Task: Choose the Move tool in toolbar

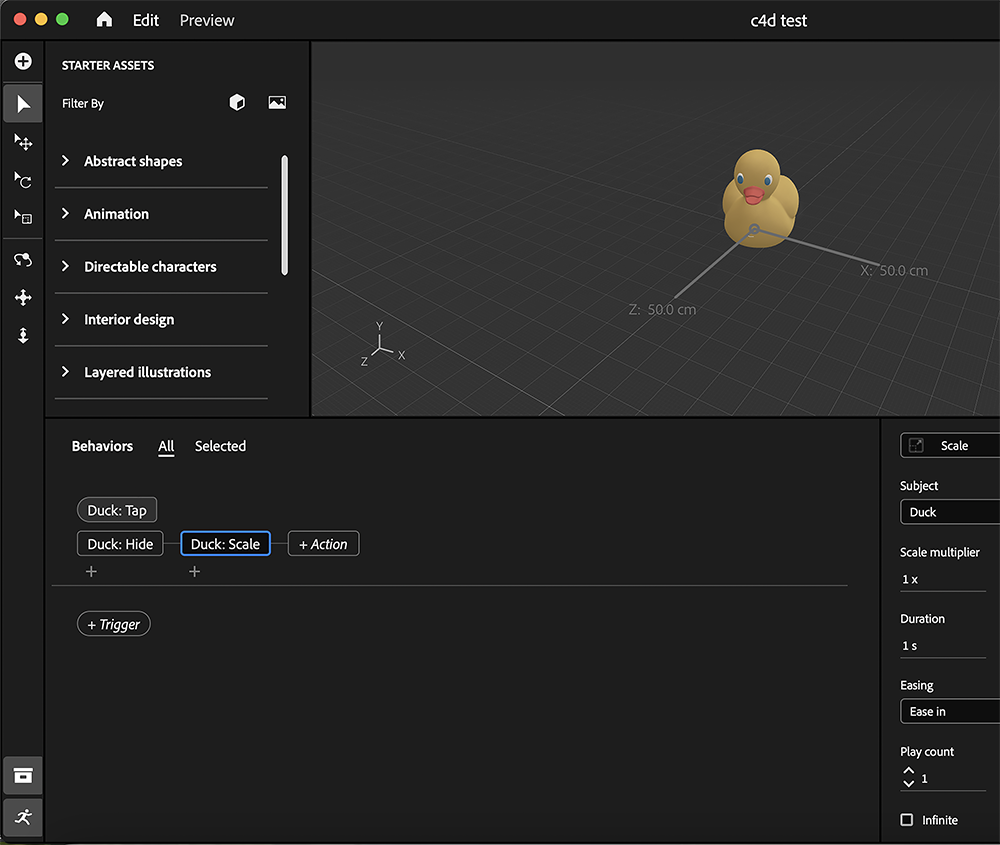Action: [22, 143]
